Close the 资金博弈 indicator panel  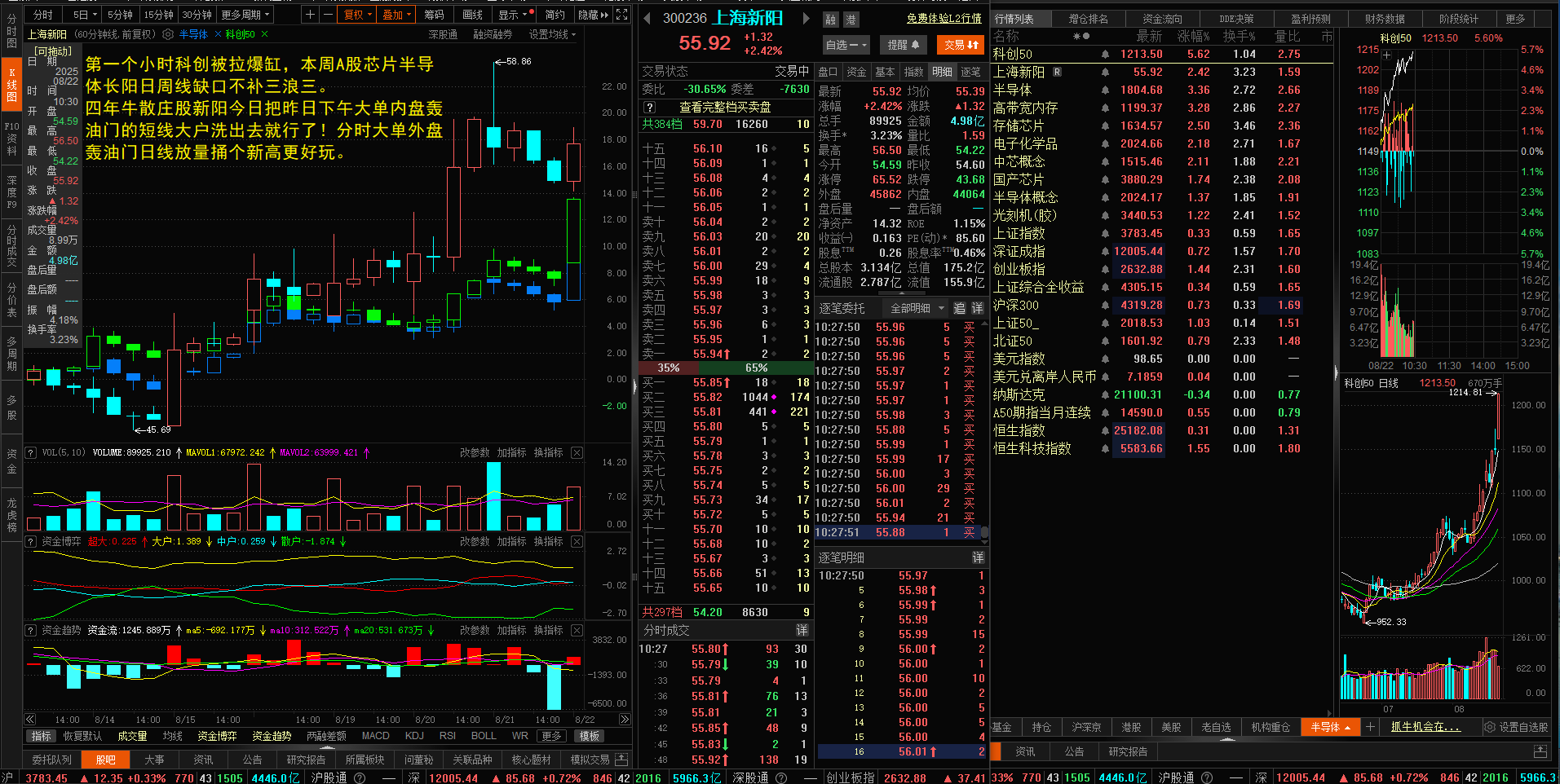click(577, 541)
